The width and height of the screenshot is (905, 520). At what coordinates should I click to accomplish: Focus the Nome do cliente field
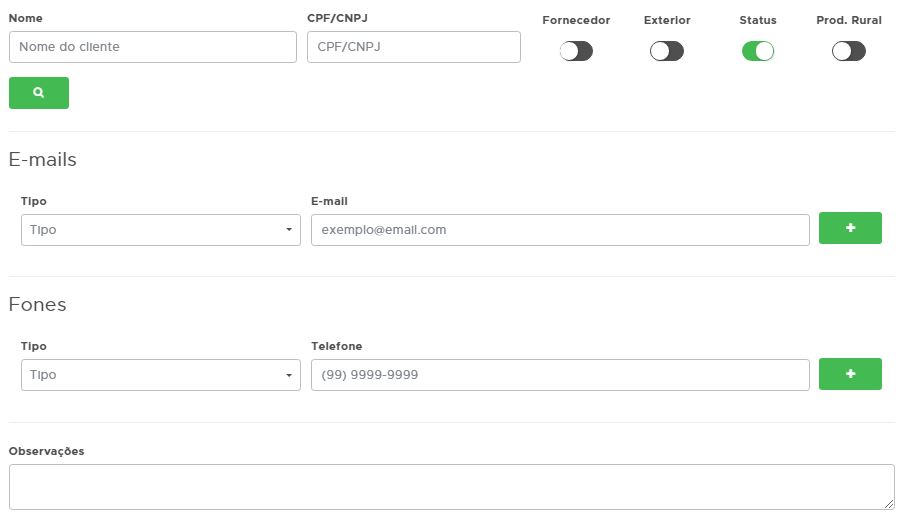(x=153, y=47)
